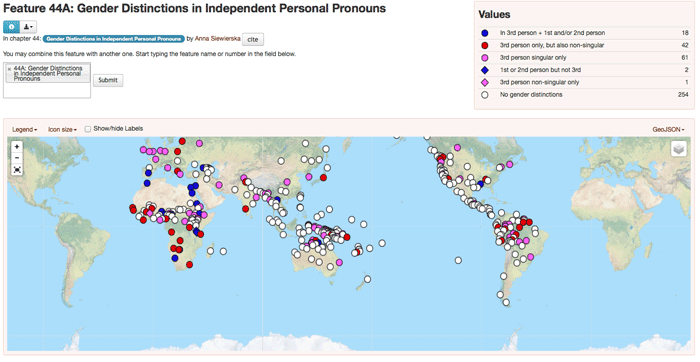Click the pink circle legend marker

(485, 58)
